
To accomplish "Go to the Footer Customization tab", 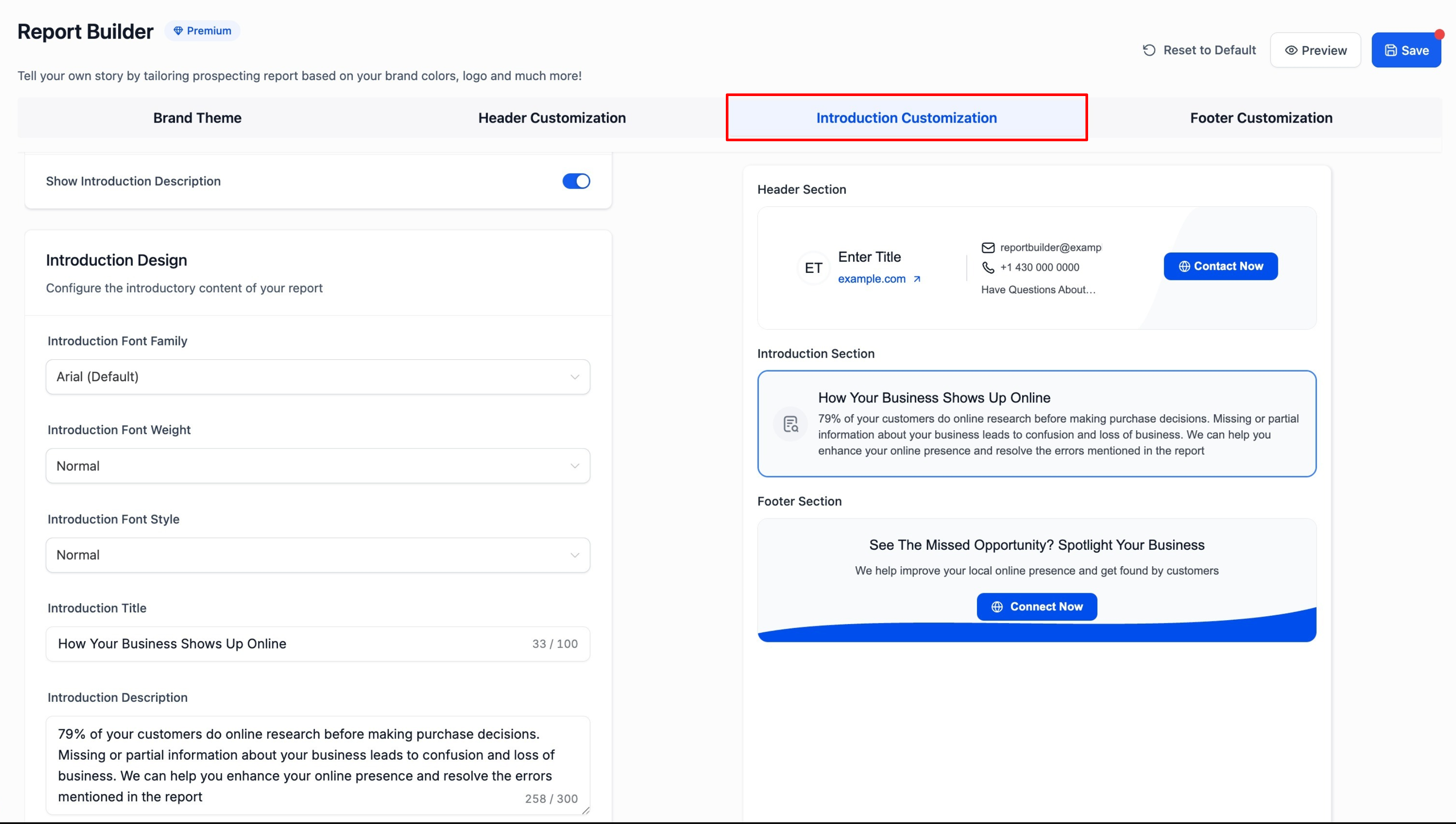I will (x=1261, y=118).
